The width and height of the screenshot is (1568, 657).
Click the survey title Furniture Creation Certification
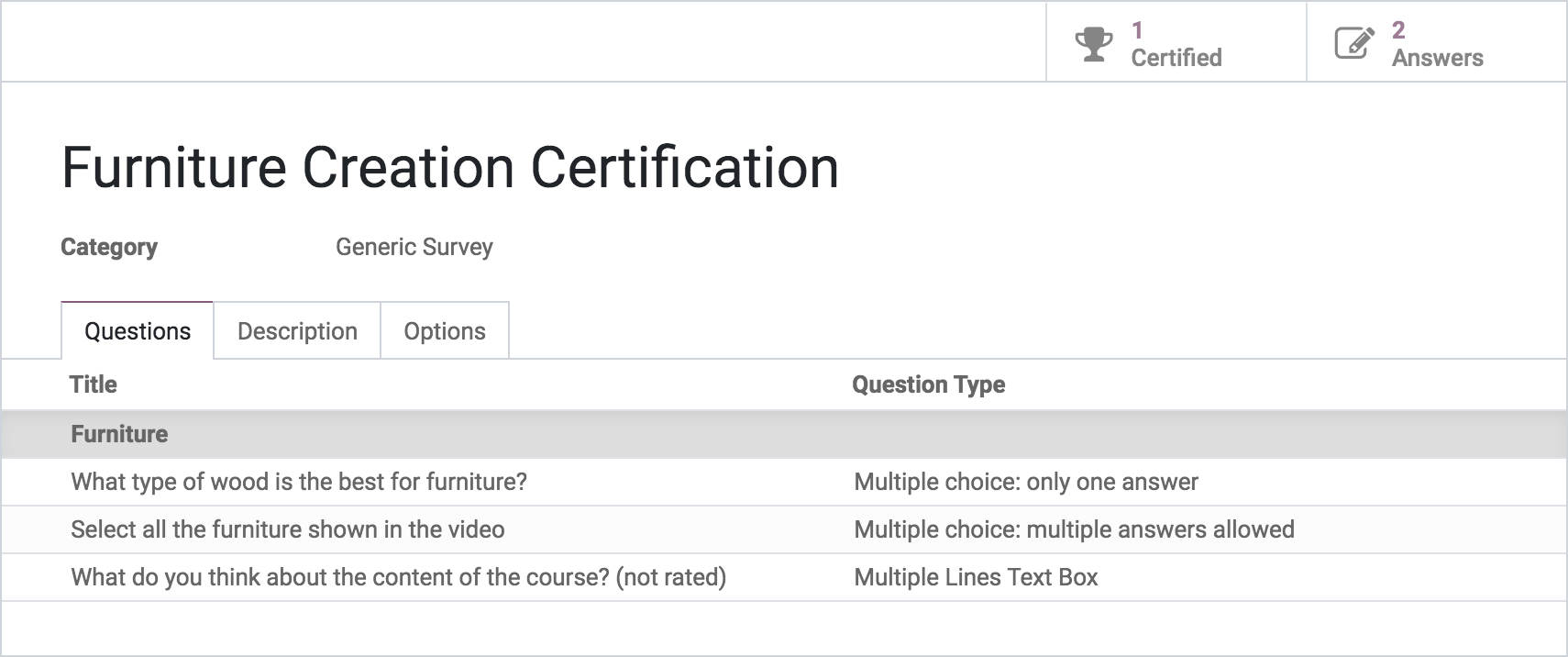coord(449,166)
